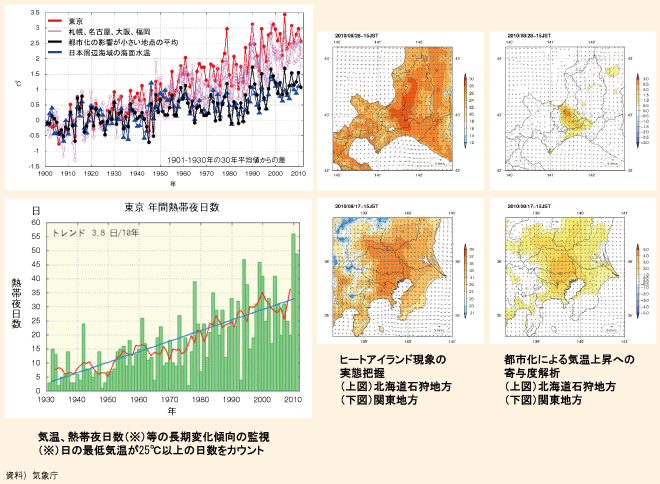Click the ℃ axis label of temperature chart
This screenshot has height=484, width=660.
[18, 84]
